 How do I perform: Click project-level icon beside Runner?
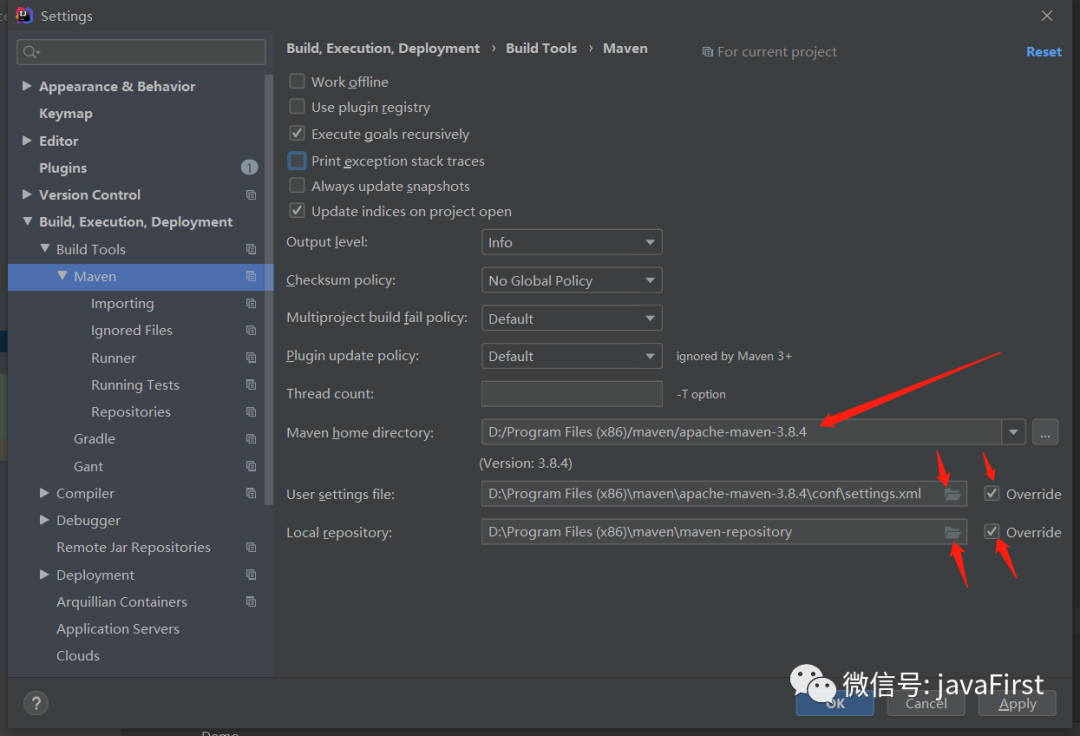[251, 358]
